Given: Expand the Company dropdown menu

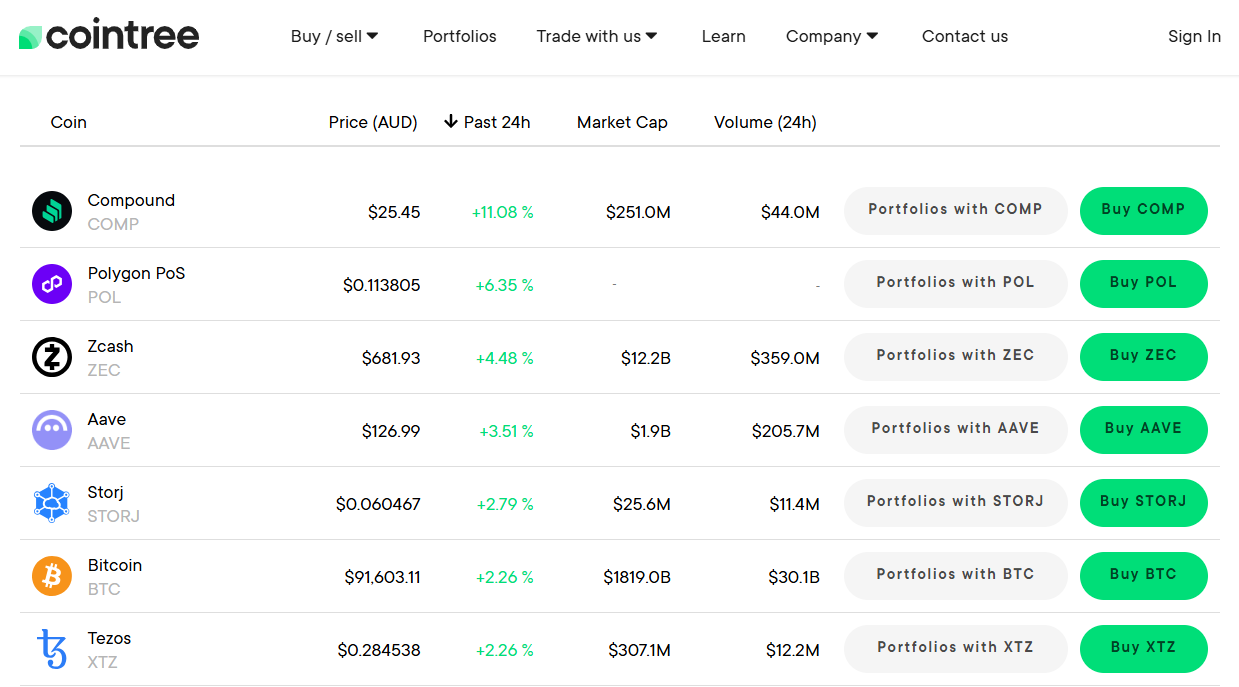Looking at the screenshot, I should pyautogui.click(x=832, y=36).
